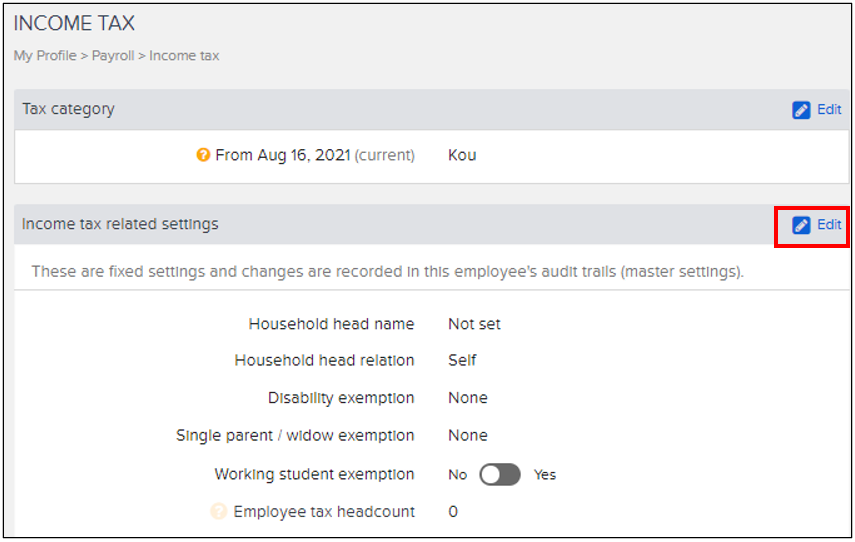Image resolution: width=855 pixels, height=542 pixels.
Task: Click the Employee tax headcount value 0
Action: coord(453,512)
